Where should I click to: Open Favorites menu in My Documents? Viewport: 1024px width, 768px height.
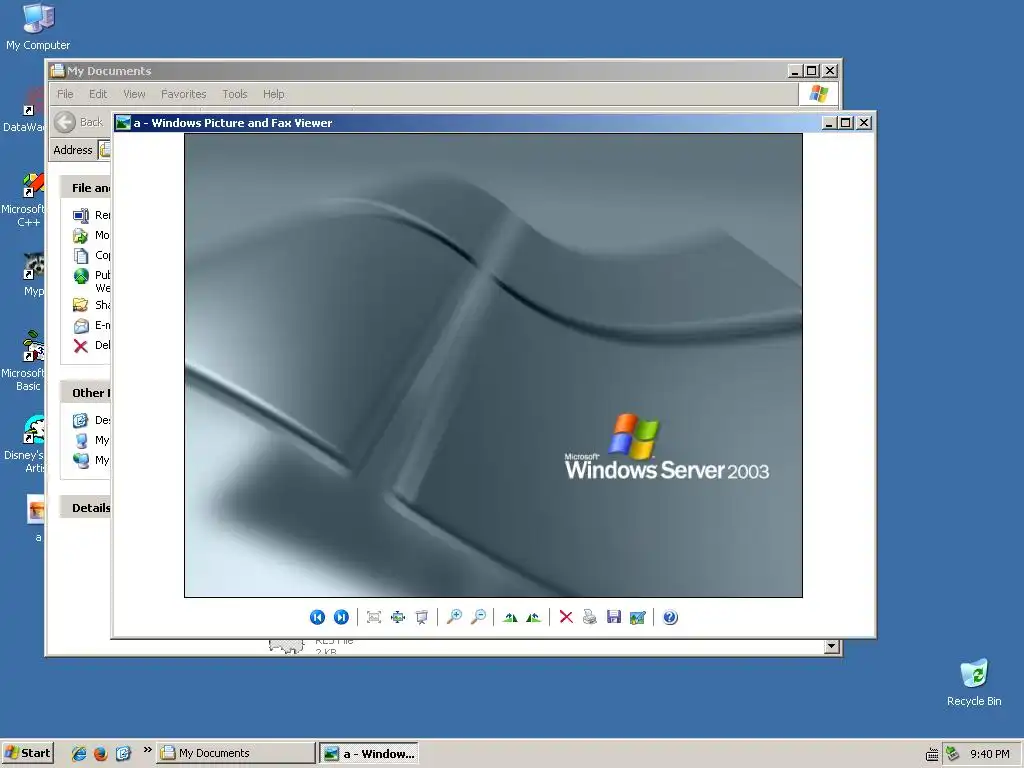pyautogui.click(x=184, y=94)
